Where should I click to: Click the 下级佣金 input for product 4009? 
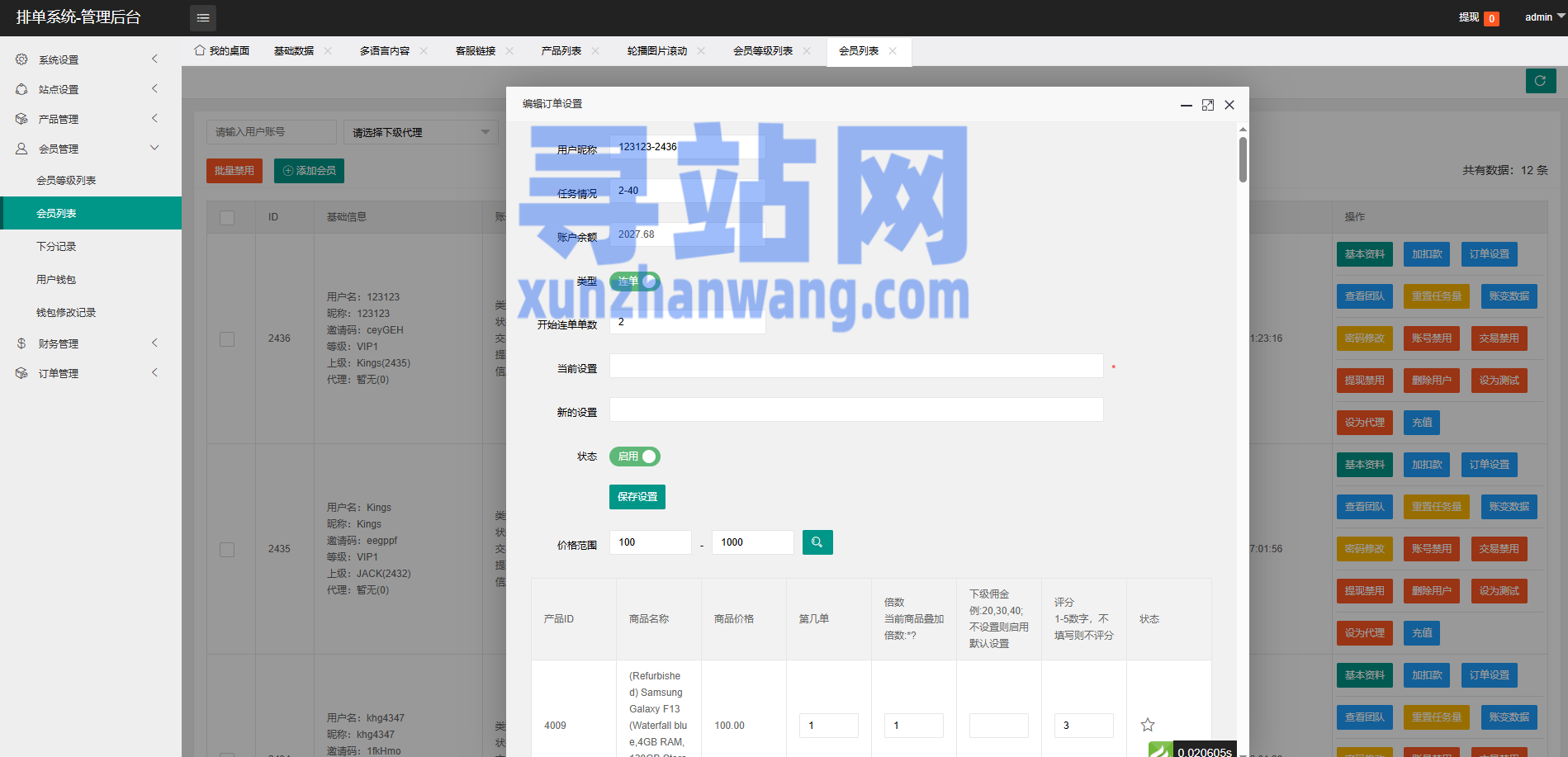pyautogui.click(x=999, y=726)
